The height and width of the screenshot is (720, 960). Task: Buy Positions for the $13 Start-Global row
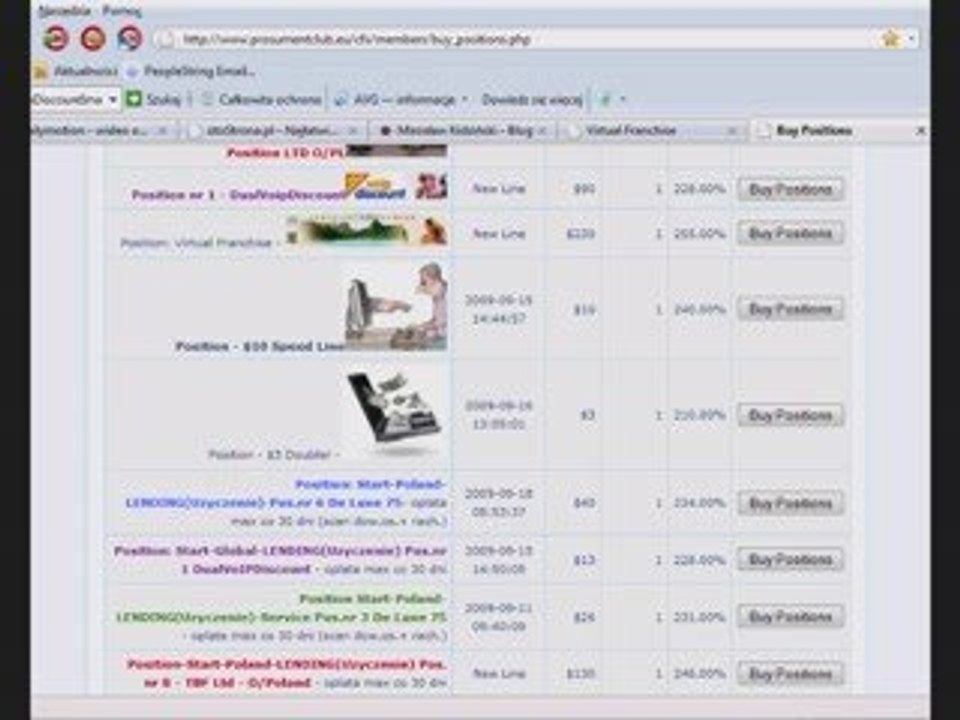pyautogui.click(x=790, y=560)
